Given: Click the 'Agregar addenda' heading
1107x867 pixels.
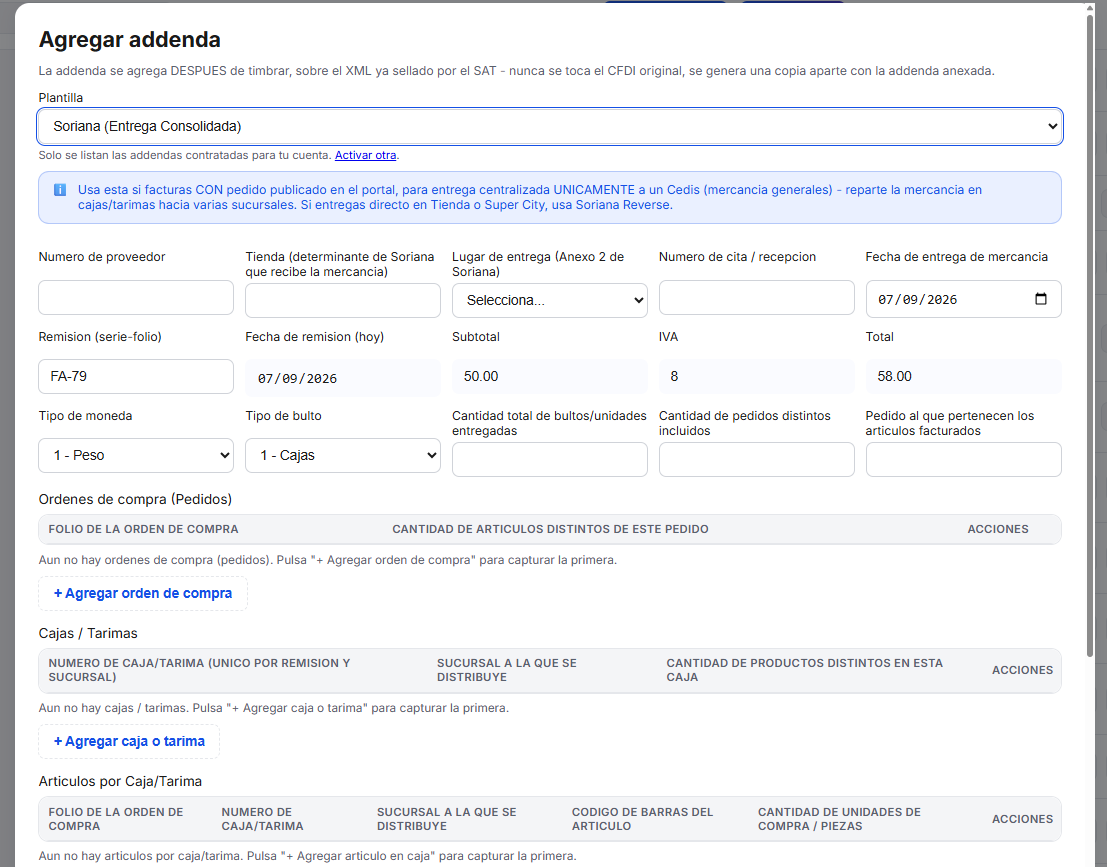Looking at the screenshot, I should tap(129, 40).
